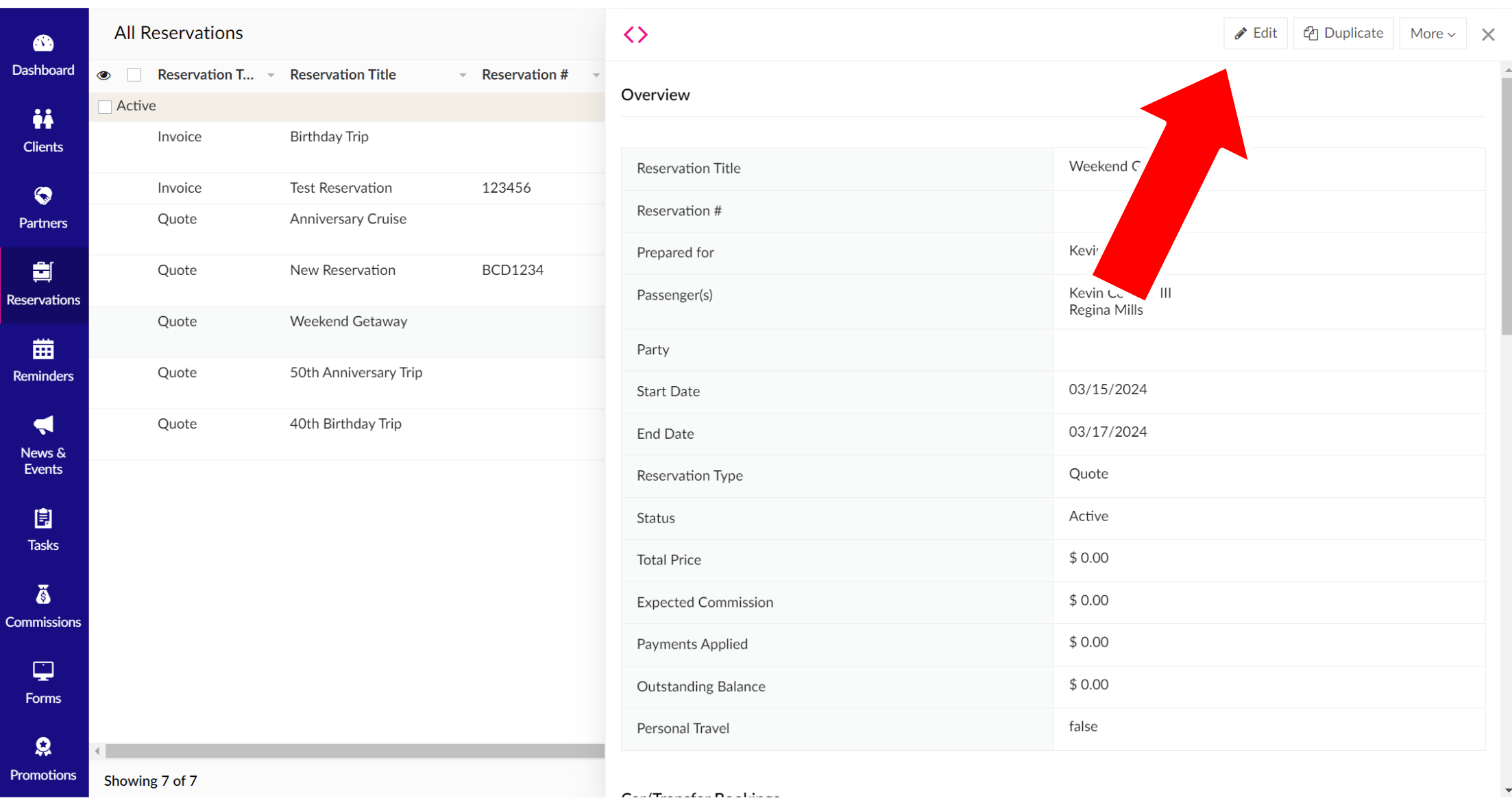The width and height of the screenshot is (1512, 805).
Task: Click the Duplicate button
Action: point(1343,34)
